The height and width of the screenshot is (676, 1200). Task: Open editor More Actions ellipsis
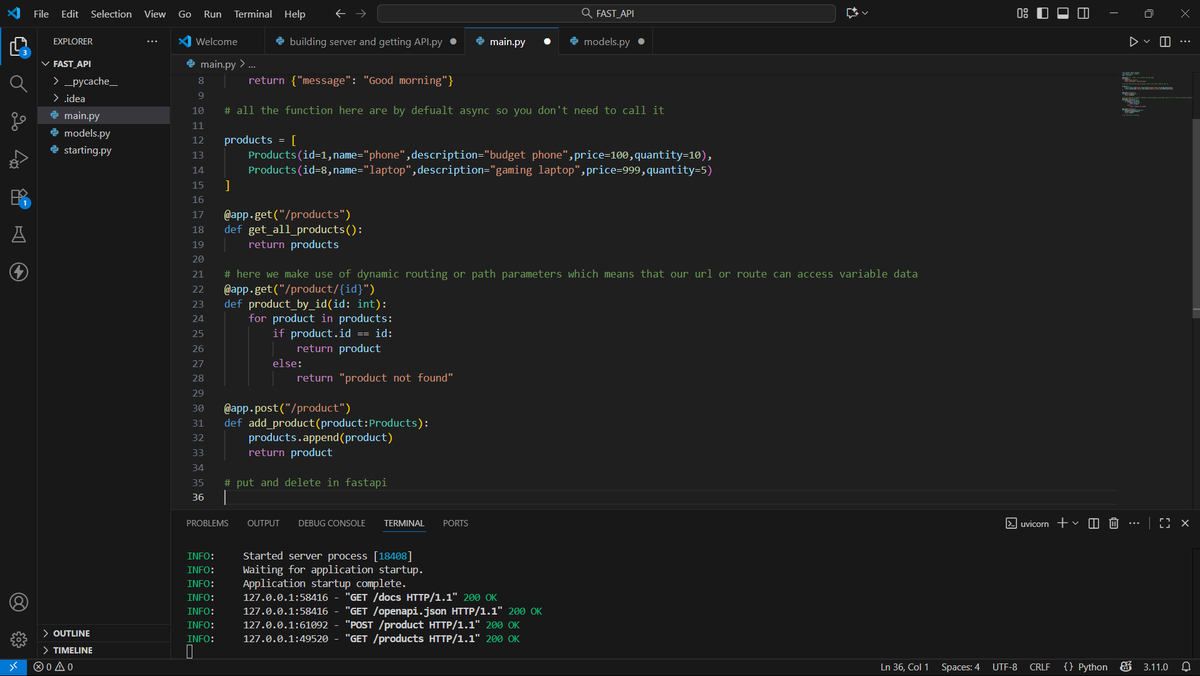pyautogui.click(x=1185, y=41)
